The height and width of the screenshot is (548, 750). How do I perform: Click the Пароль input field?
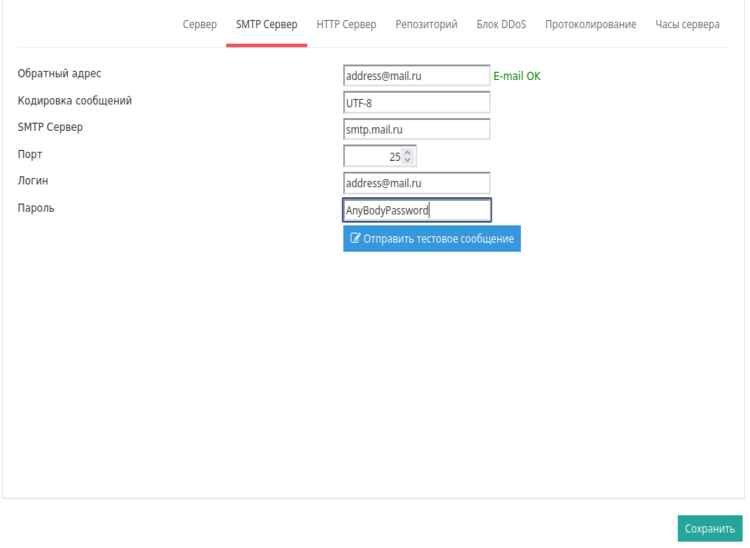click(x=416, y=210)
